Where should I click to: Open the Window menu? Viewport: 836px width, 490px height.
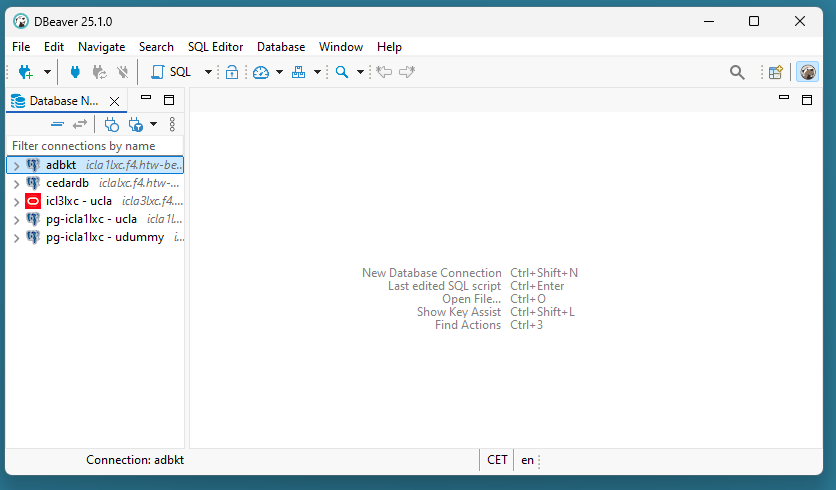(341, 47)
